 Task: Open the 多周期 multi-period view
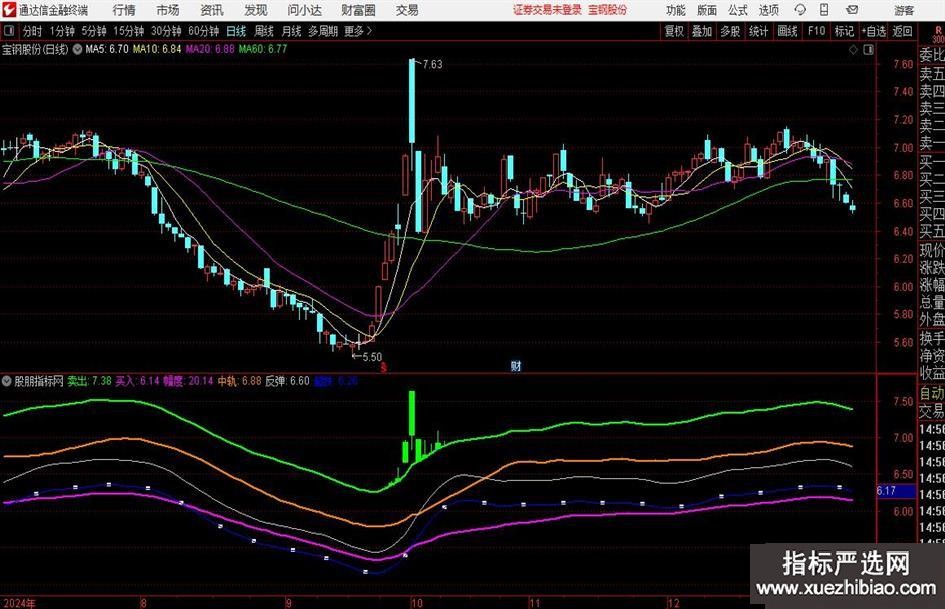point(323,31)
